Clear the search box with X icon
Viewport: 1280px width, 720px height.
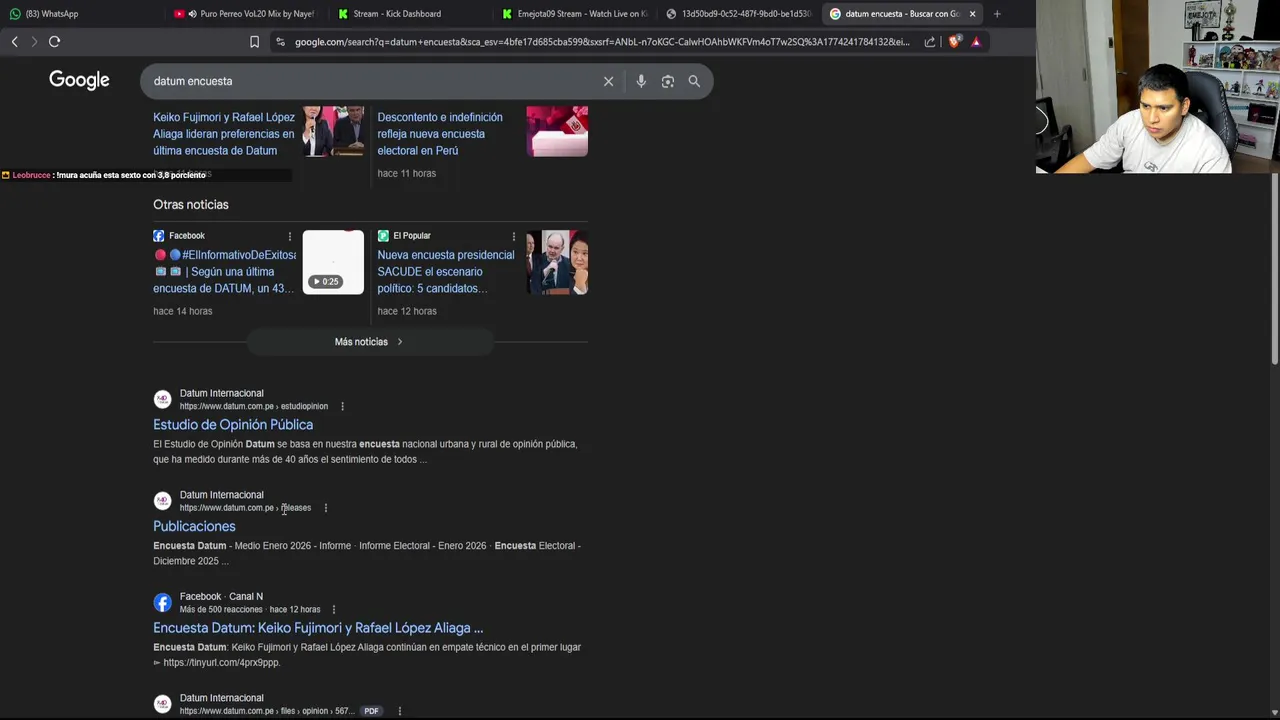608,81
